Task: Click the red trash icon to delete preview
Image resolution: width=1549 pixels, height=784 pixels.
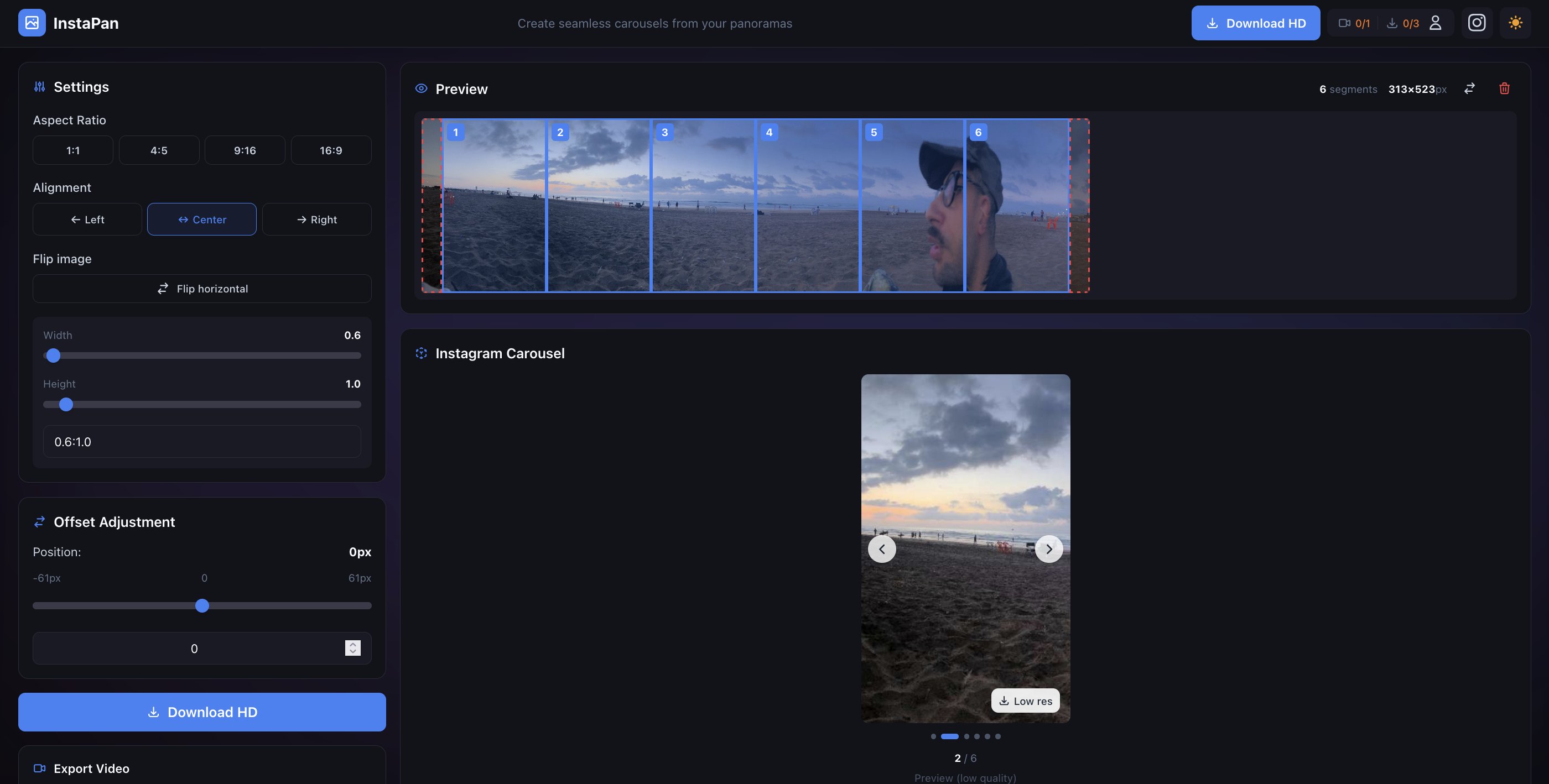Action: 1505,88
